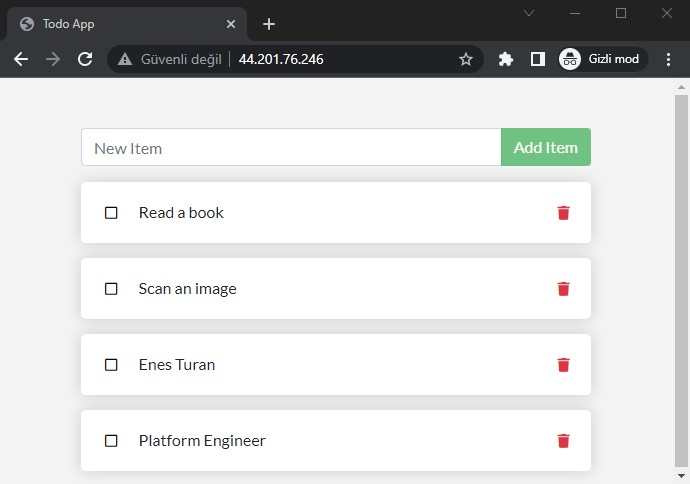690x484 pixels.
Task: Go forward in browser history
Action: point(53,59)
